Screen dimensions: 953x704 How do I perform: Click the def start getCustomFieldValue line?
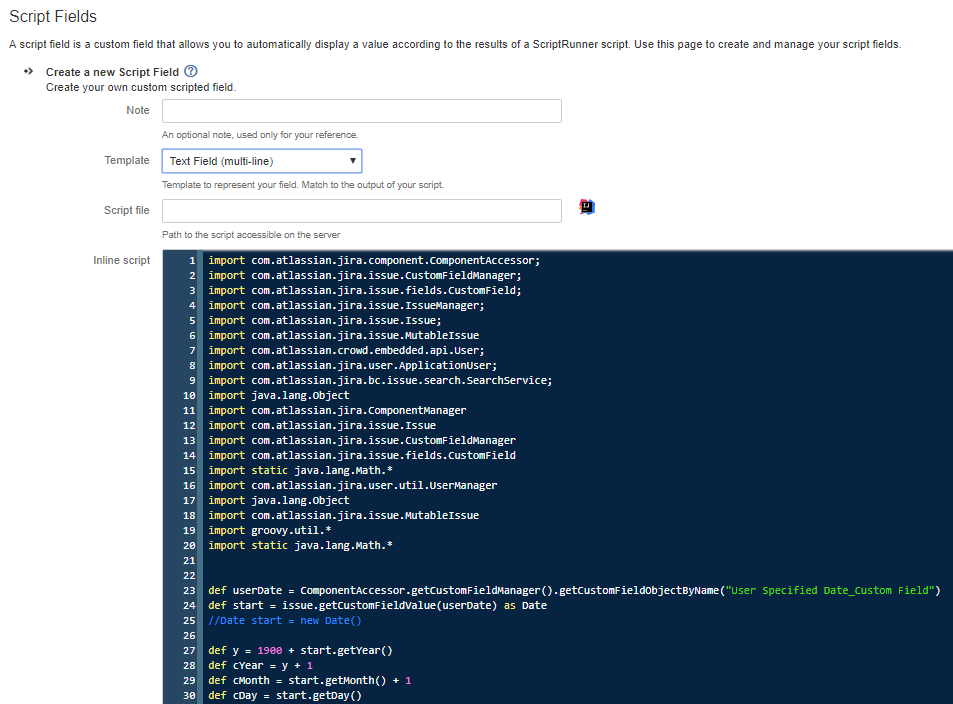(x=377, y=606)
